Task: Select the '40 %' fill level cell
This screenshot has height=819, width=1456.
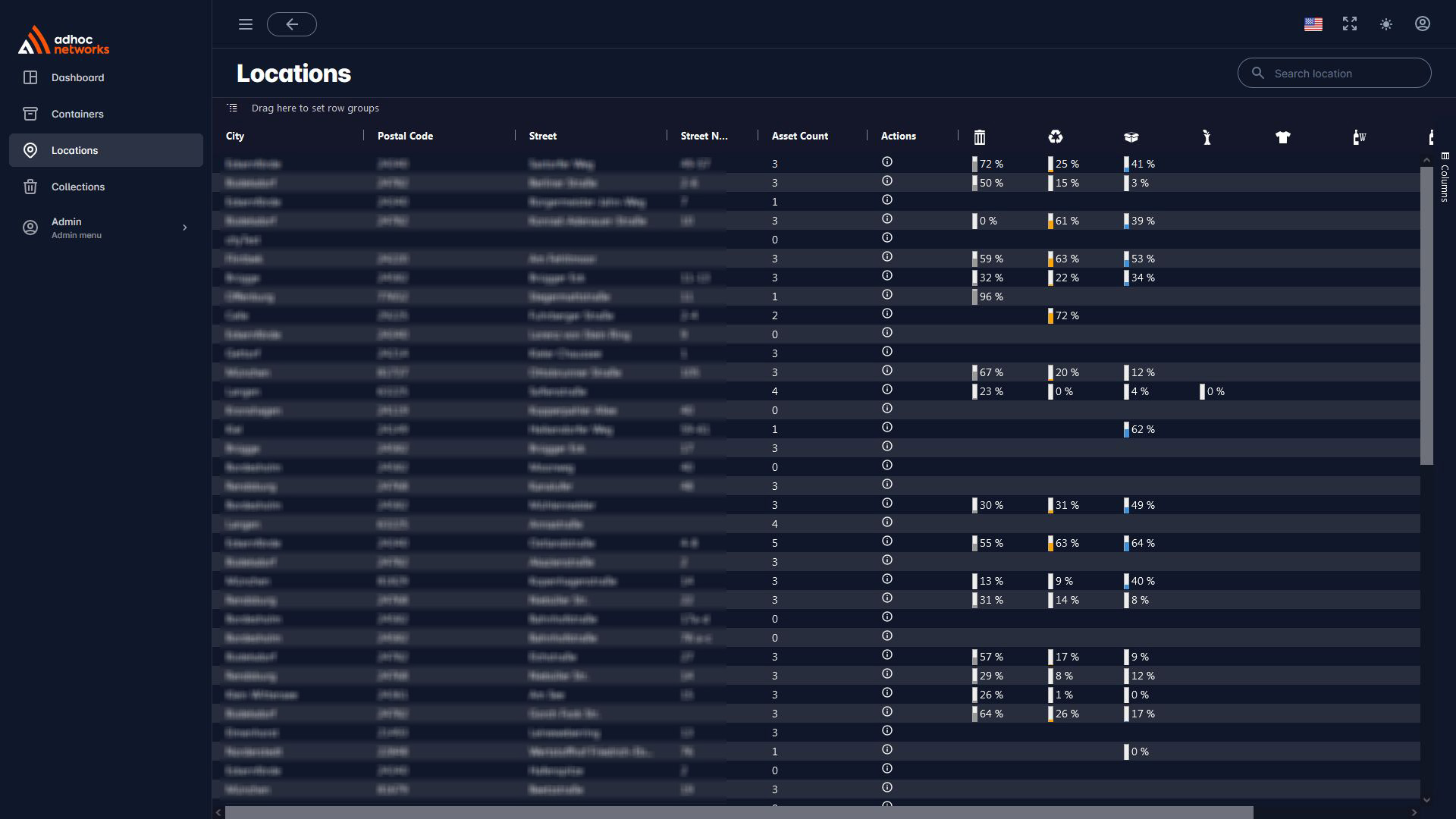Action: pyautogui.click(x=1140, y=581)
